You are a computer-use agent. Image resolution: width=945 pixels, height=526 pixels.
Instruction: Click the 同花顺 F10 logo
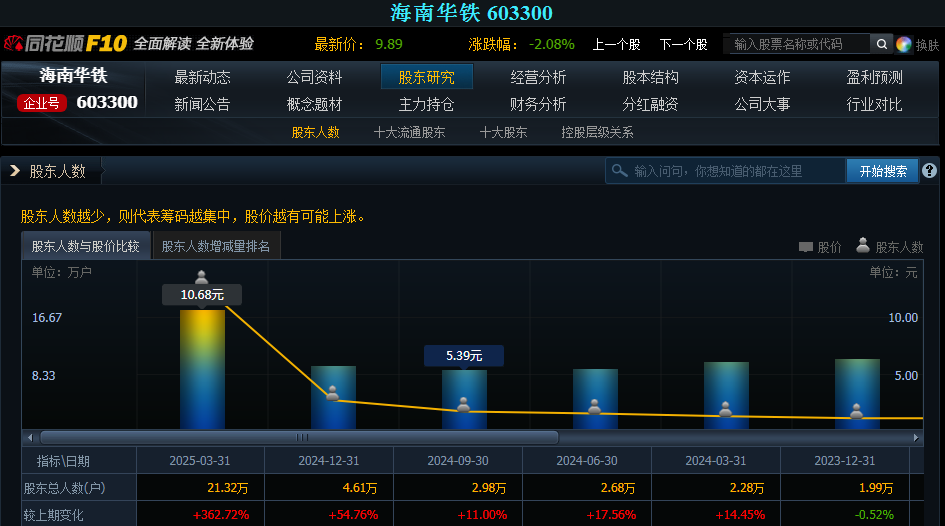66,43
